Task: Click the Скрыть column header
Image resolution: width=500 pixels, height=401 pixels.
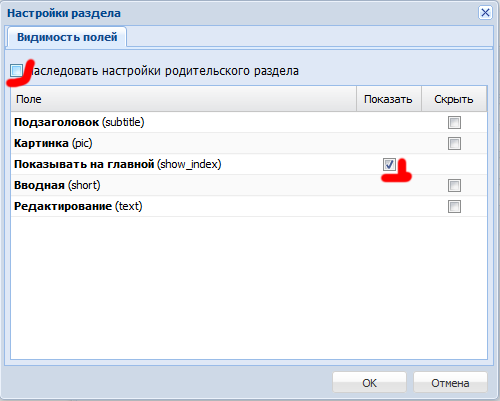Action: [454, 99]
